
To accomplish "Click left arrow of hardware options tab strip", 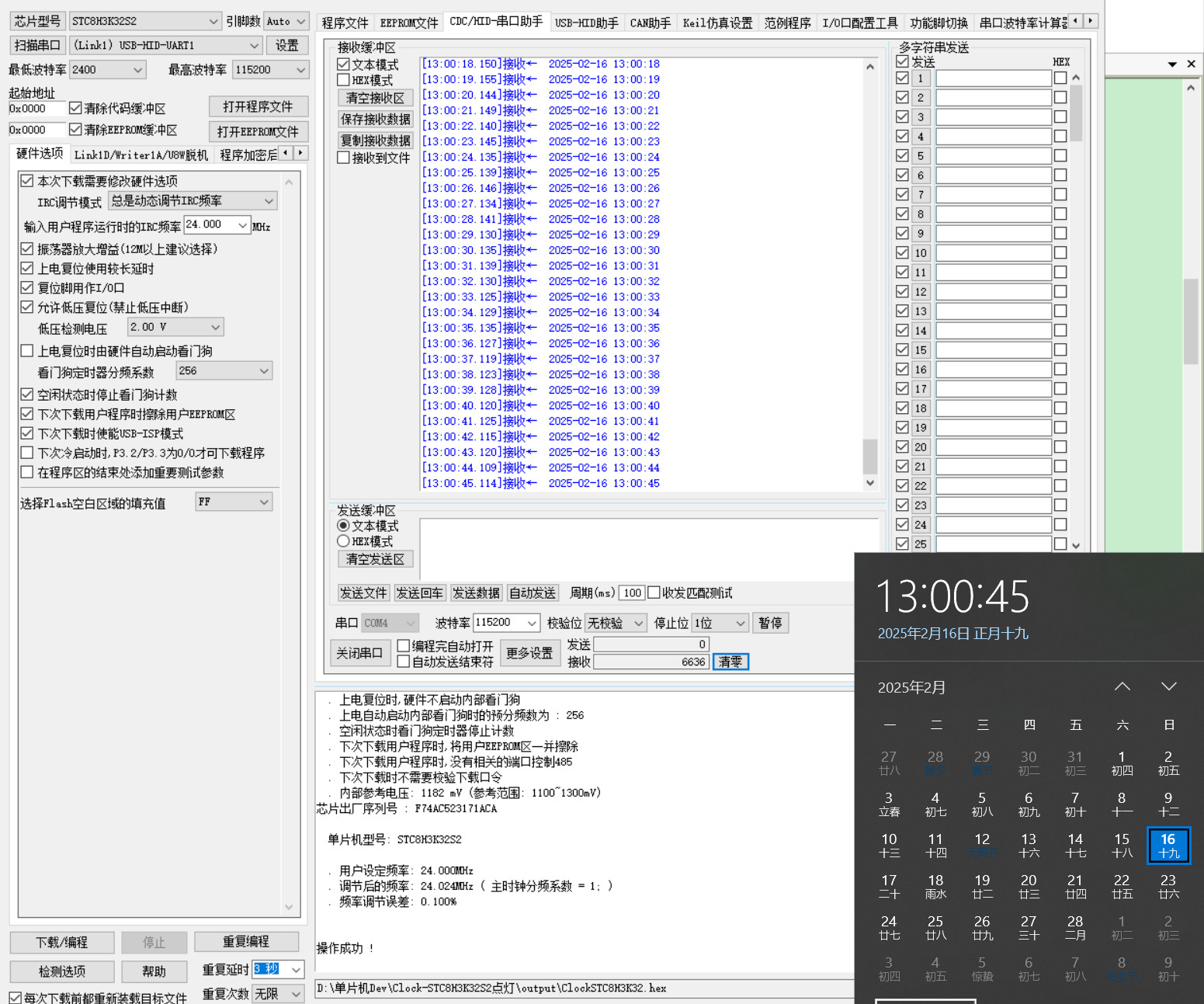I will click(286, 153).
